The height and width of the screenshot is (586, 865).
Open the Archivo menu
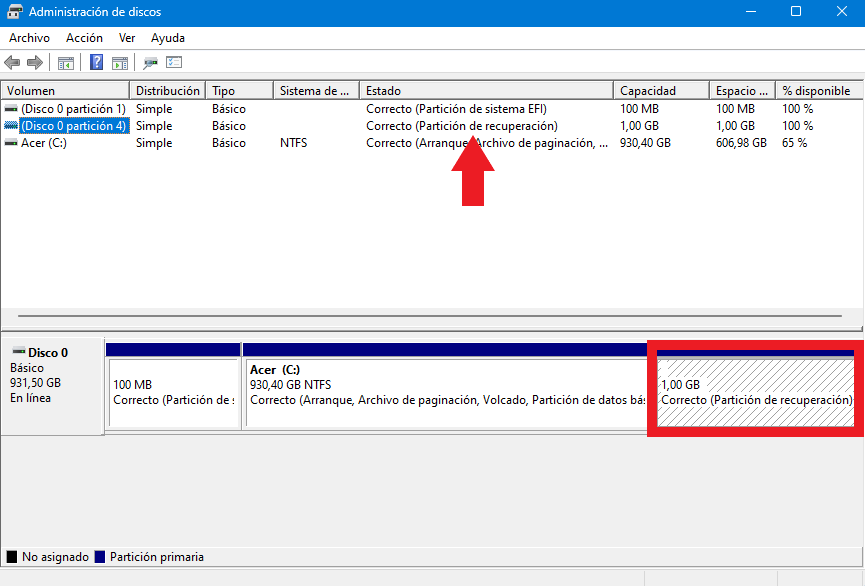coord(29,38)
